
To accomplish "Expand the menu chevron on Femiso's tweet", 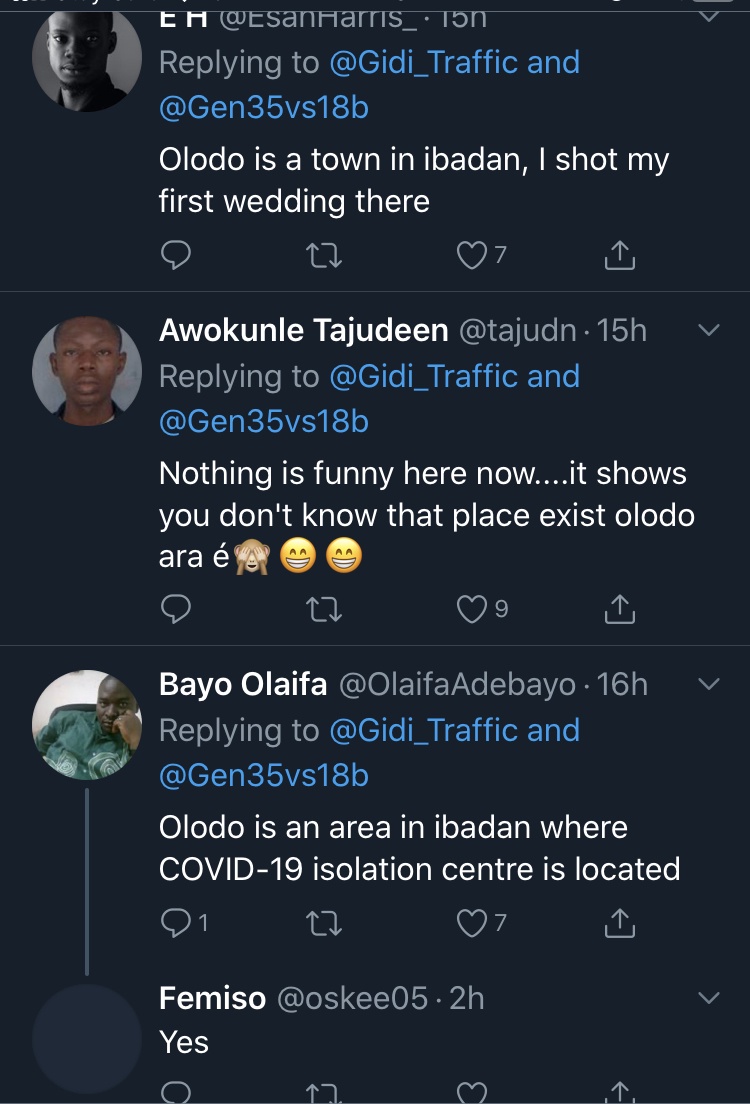I will [708, 998].
